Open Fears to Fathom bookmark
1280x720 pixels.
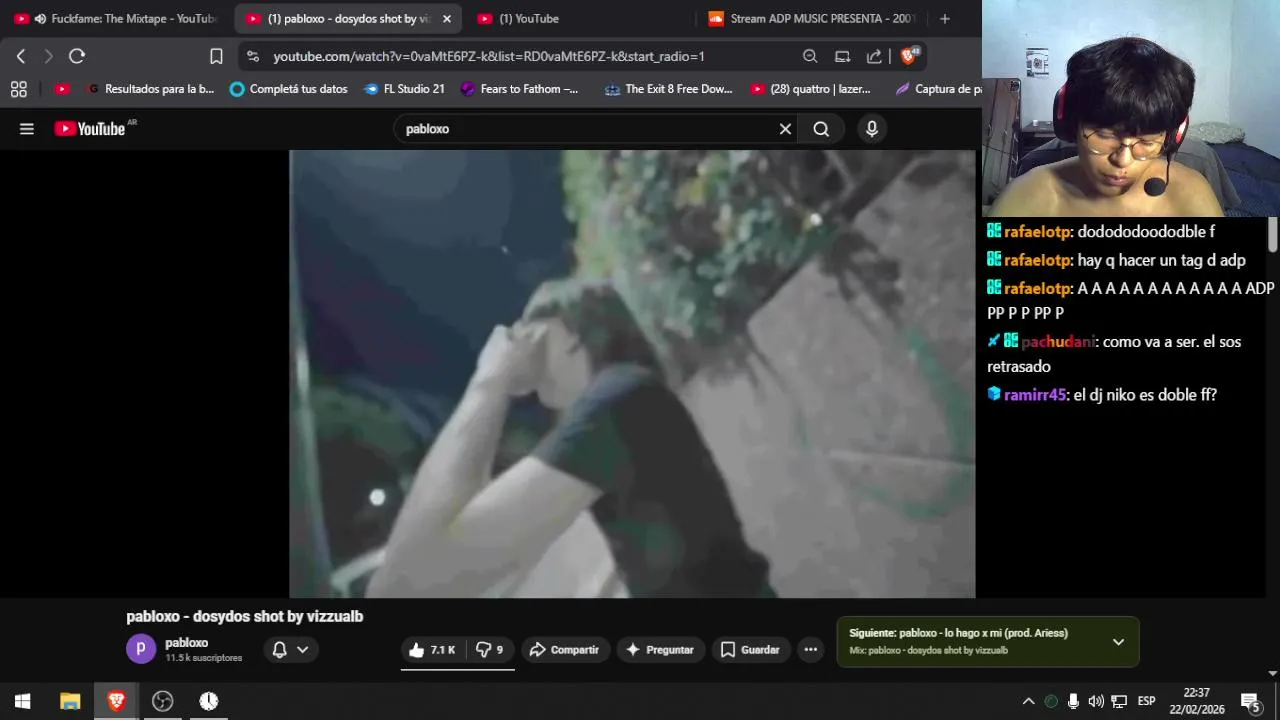[x=519, y=89]
